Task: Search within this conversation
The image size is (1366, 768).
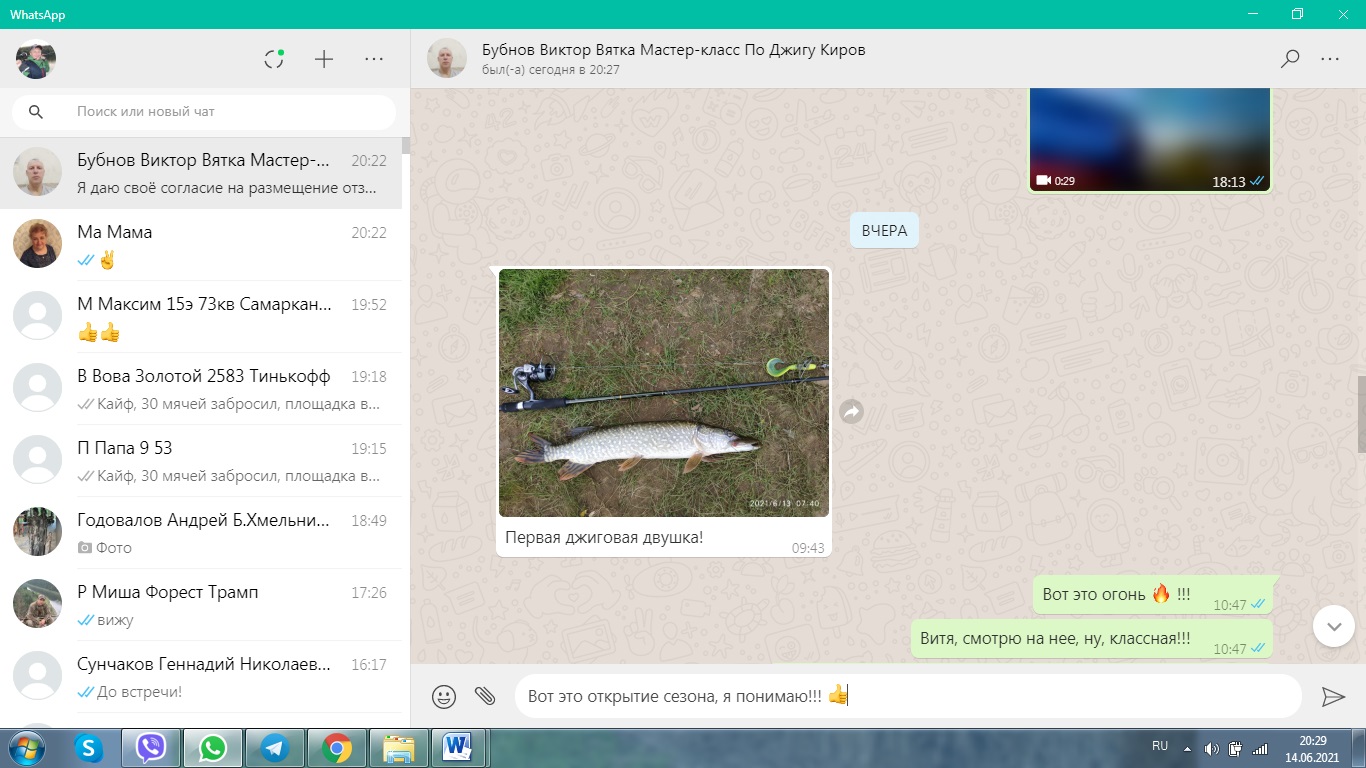Action: coord(1290,59)
